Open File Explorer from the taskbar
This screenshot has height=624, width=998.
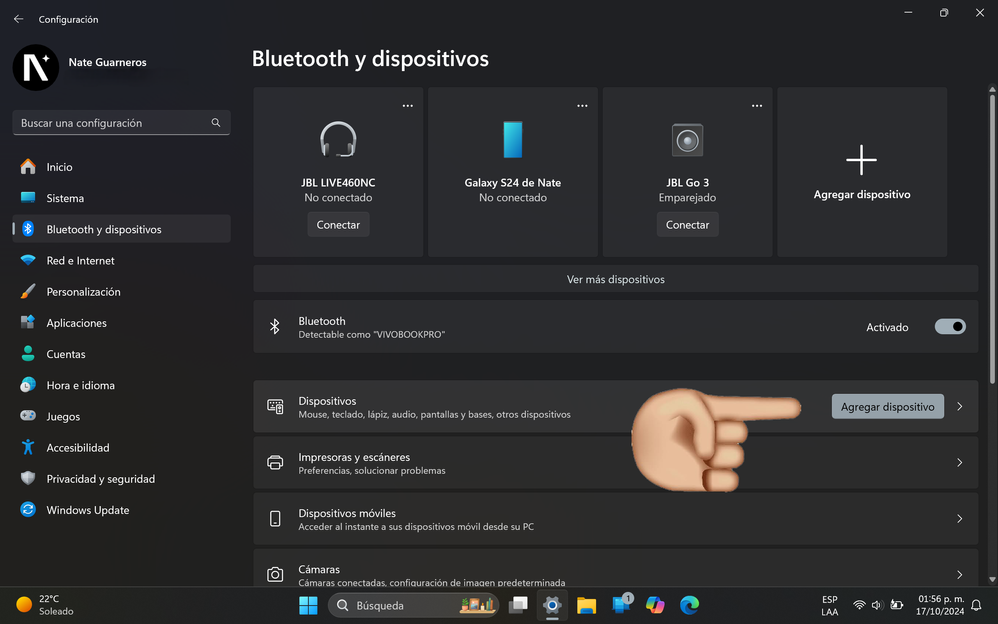(x=586, y=605)
